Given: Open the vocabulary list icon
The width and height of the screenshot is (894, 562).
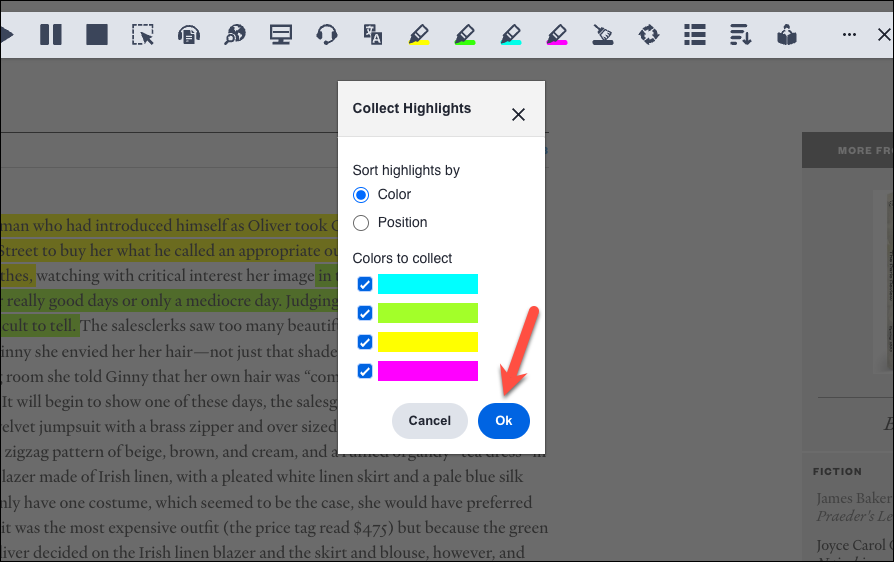Looking at the screenshot, I should click(x=694, y=35).
